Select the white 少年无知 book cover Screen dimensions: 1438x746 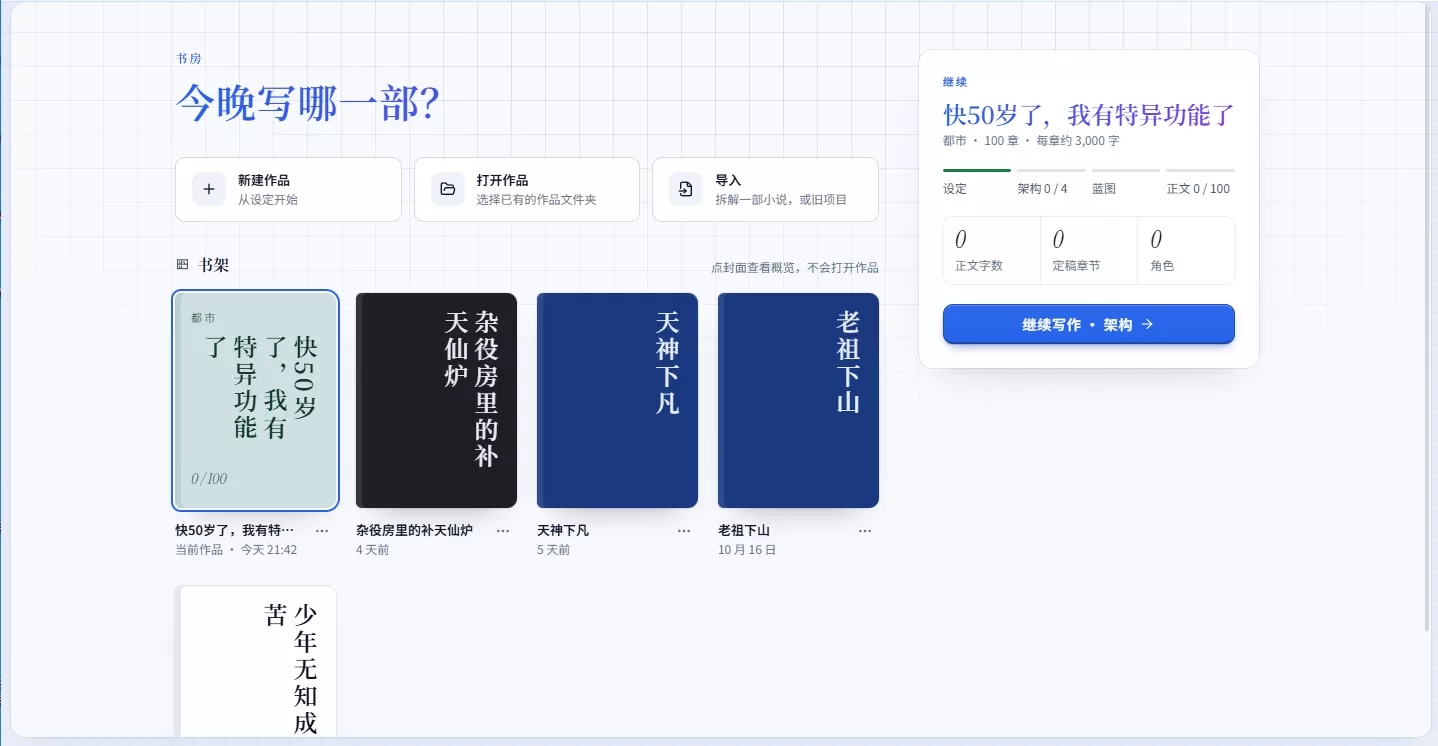pyautogui.click(x=256, y=661)
